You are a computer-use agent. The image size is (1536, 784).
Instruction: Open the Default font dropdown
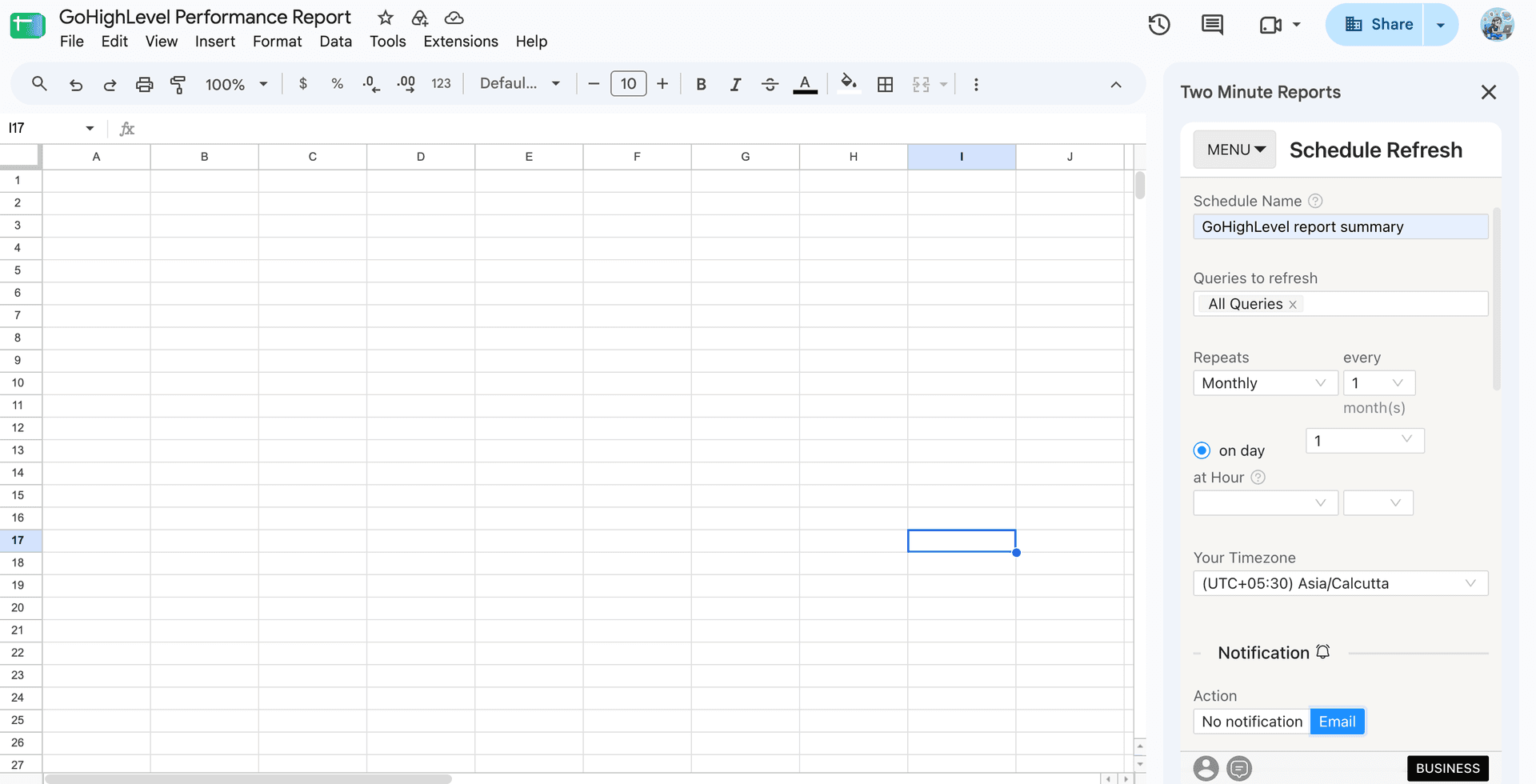pos(519,83)
